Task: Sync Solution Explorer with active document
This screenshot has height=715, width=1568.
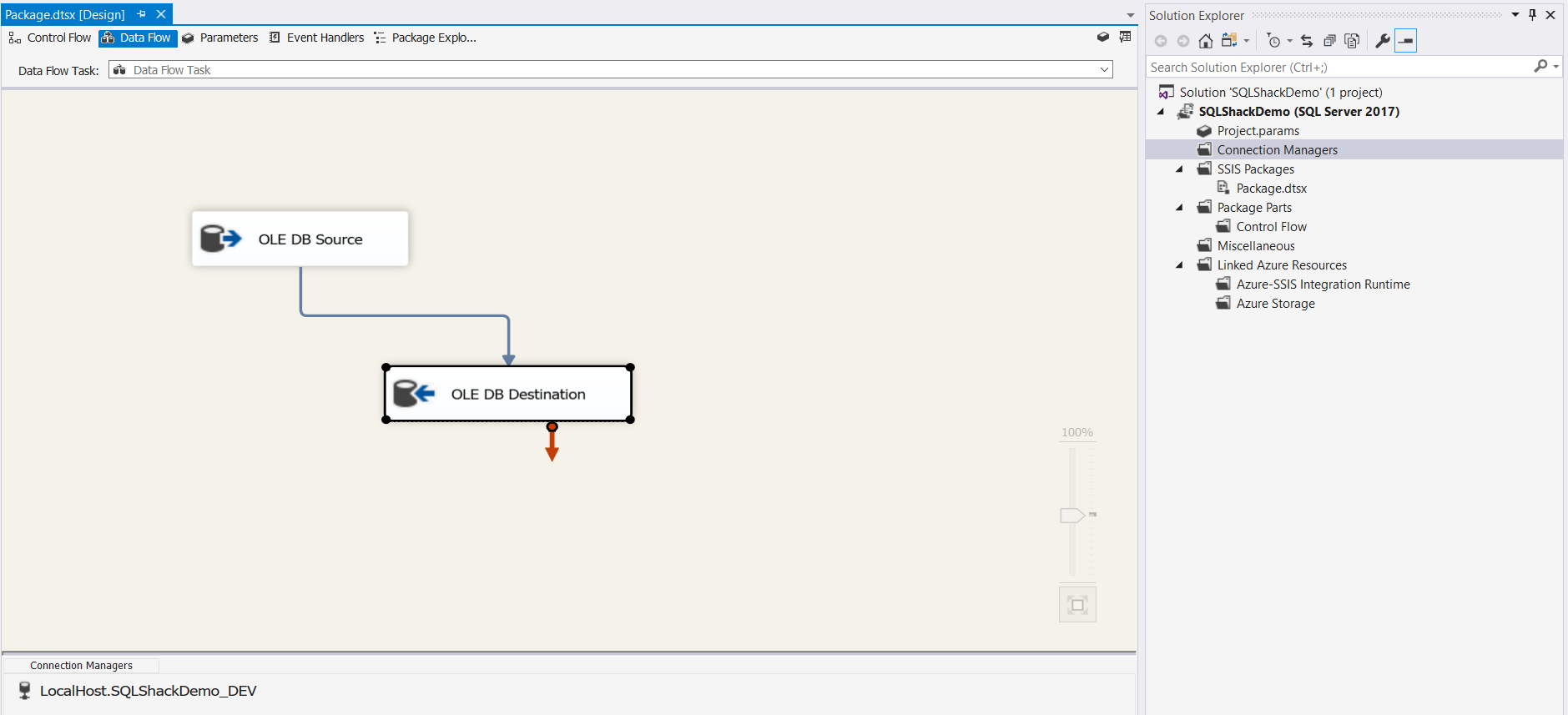Action: pos(1307,41)
